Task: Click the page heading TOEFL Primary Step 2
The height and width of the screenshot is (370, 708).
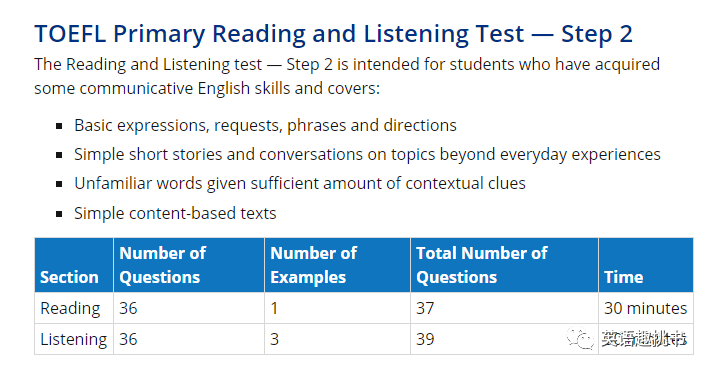Action: coord(333,34)
